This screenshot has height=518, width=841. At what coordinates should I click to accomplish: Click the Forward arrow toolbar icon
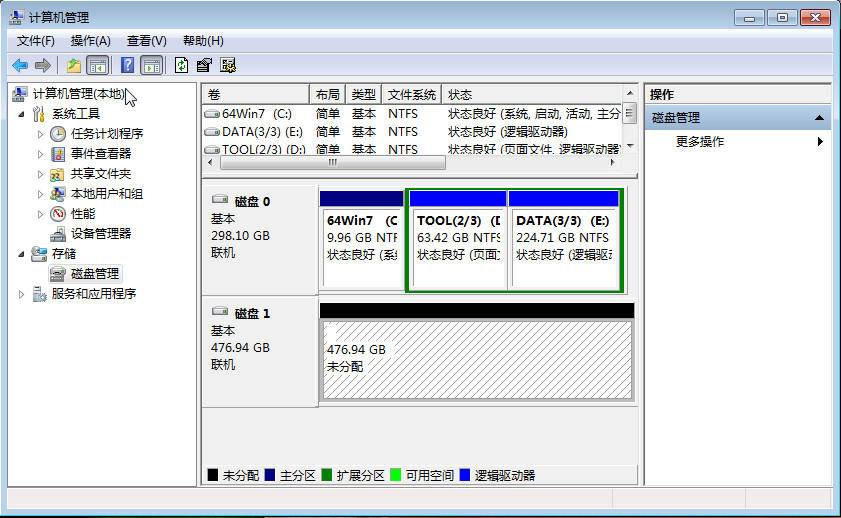click(x=42, y=65)
